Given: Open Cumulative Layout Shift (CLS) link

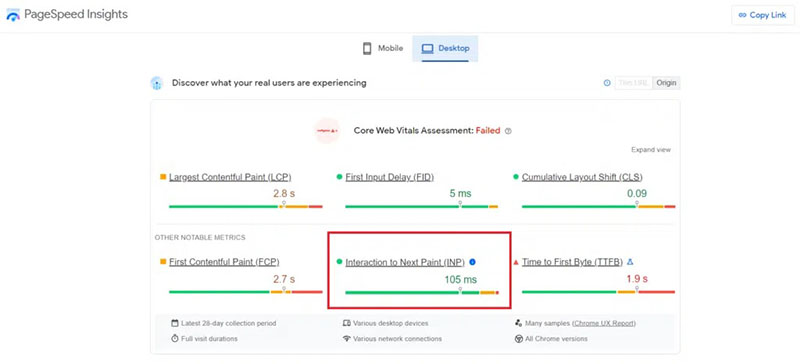Looking at the screenshot, I should tap(582, 177).
